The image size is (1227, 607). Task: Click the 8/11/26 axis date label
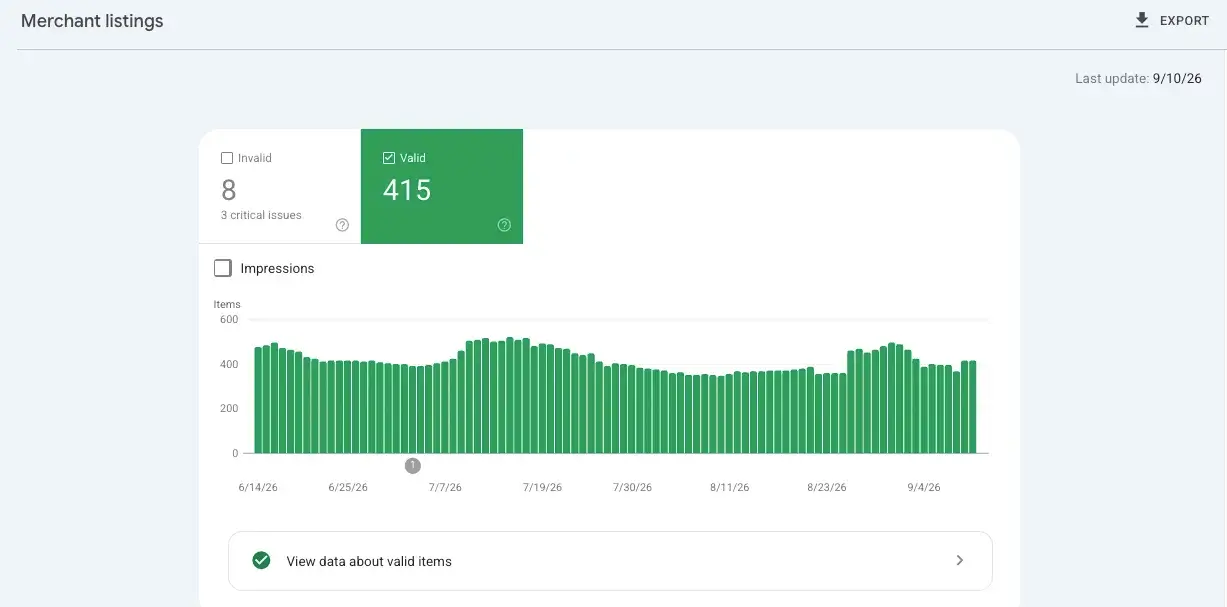pyautogui.click(x=730, y=488)
